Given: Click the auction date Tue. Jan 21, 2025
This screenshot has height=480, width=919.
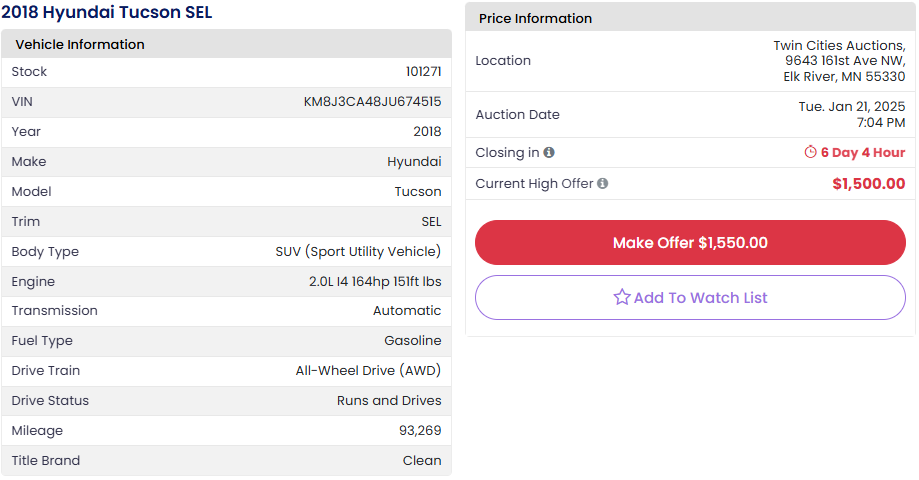Looking at the screenshot, I should (851, 106).
